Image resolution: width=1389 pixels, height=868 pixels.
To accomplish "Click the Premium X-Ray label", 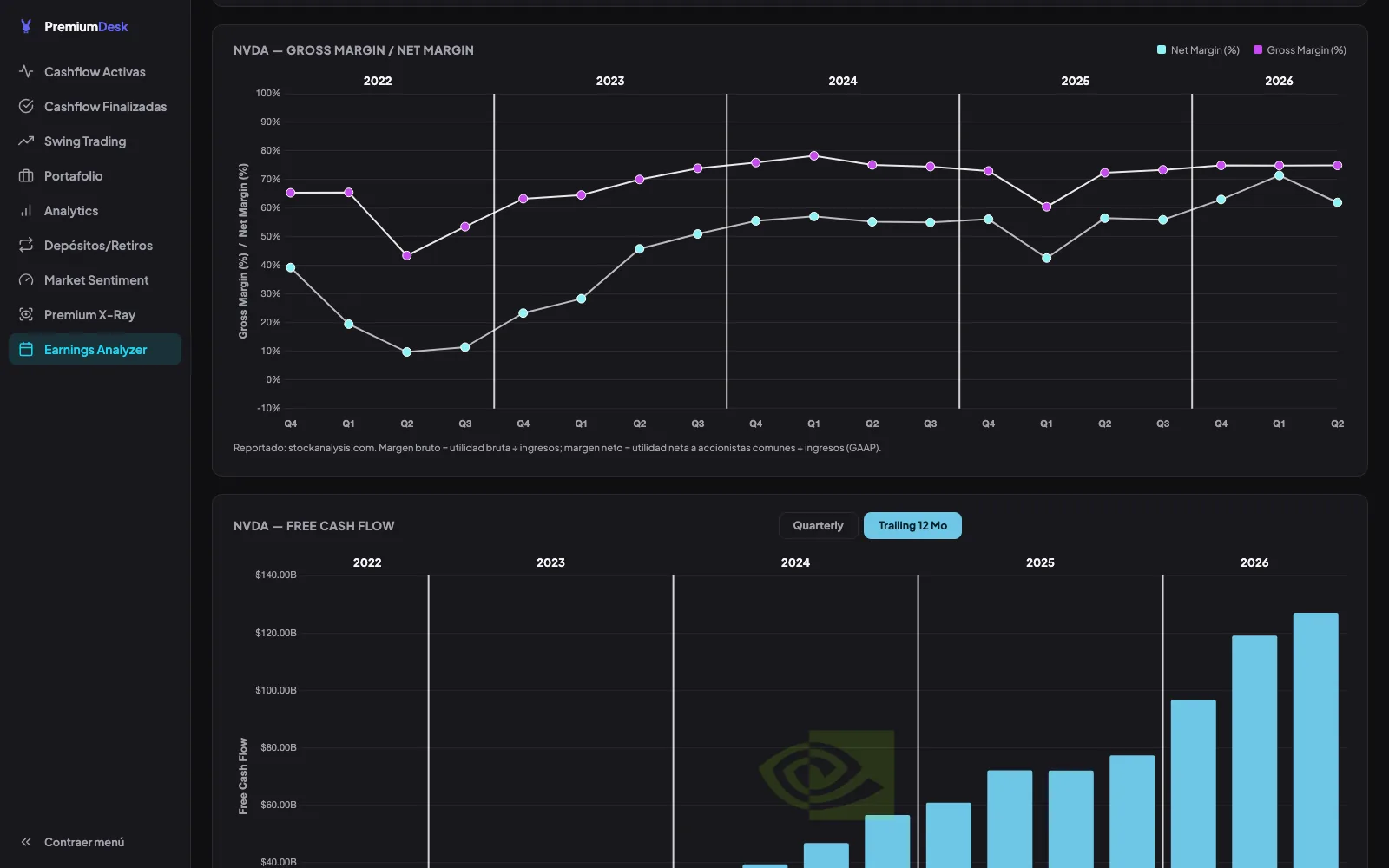I will (x=89, y=315).
